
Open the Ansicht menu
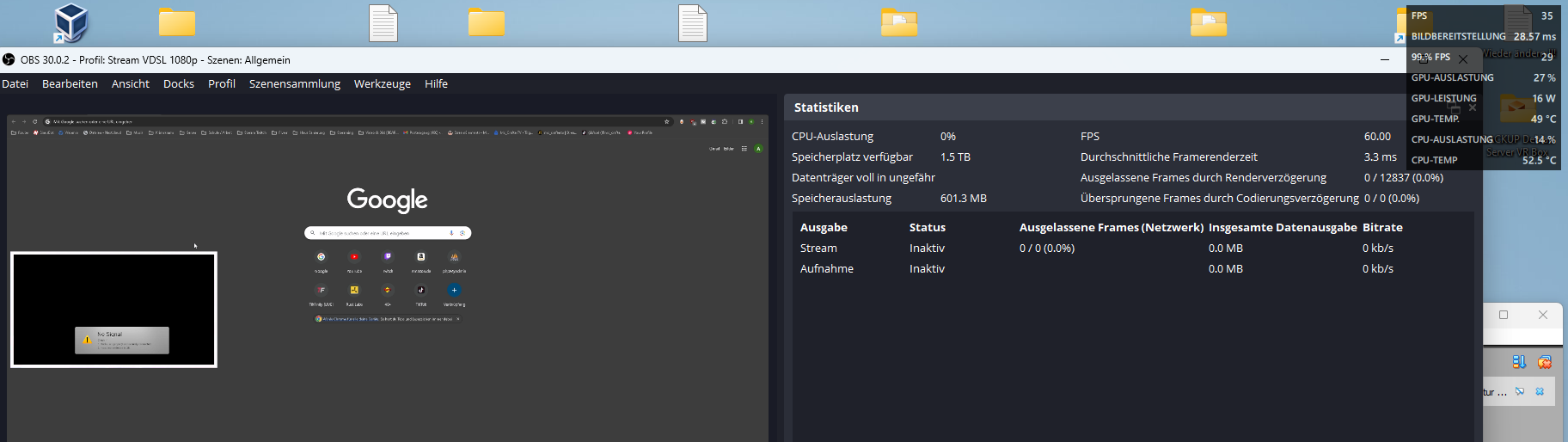click(131, 83)
